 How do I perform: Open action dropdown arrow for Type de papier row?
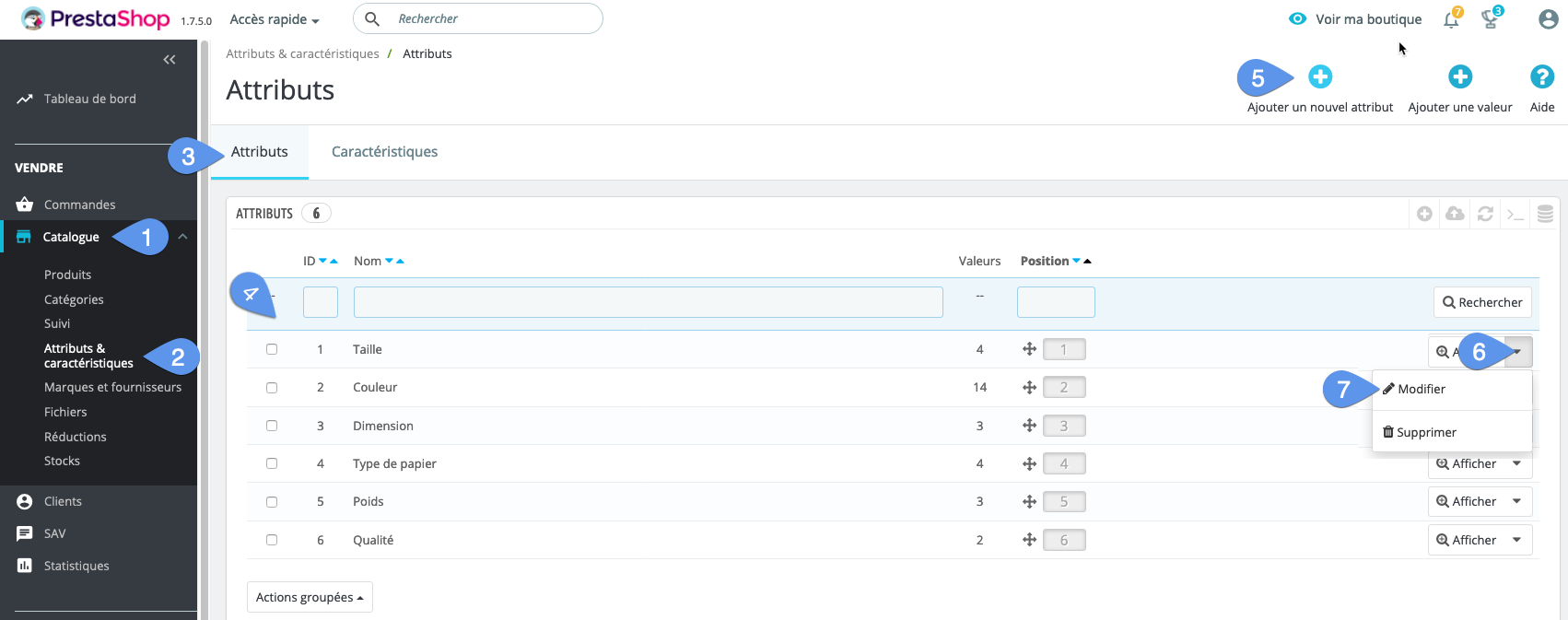pyautogui.click(x=1517, y=463)
